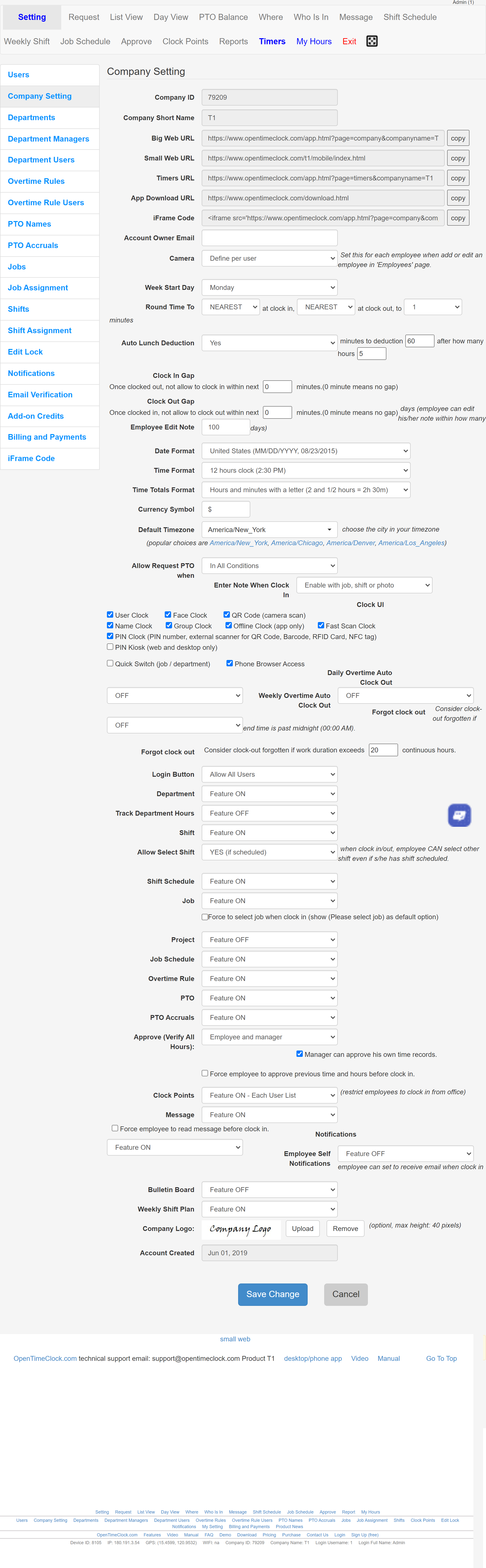Expand the Time Format dropdown

click(306, 471)
